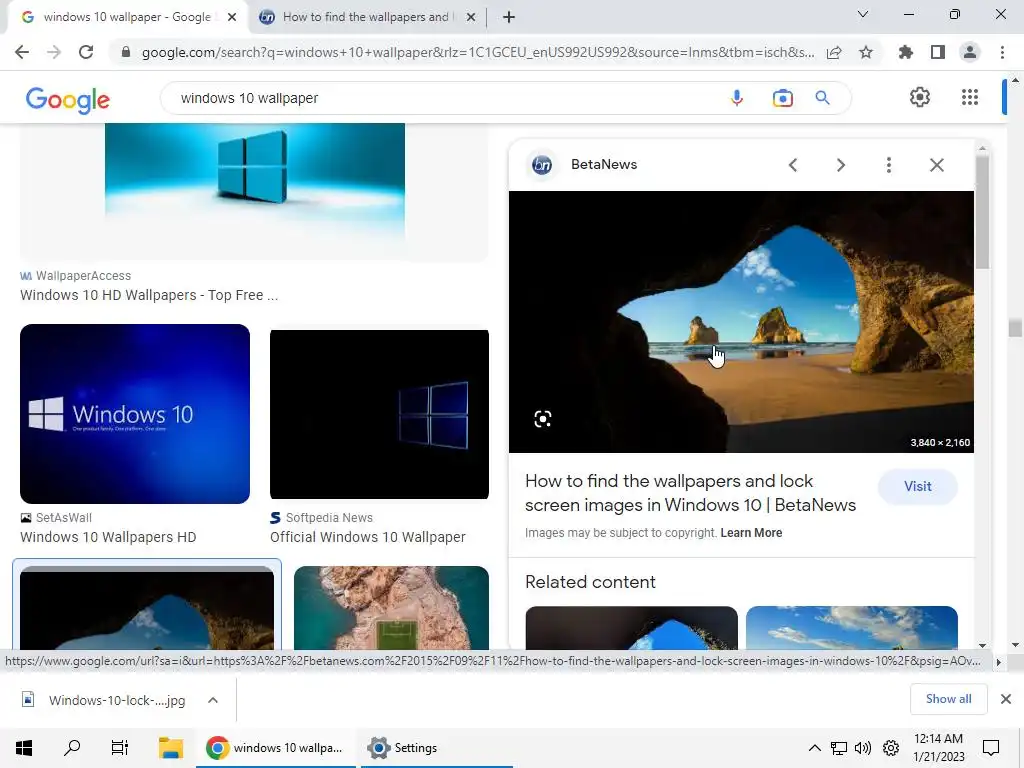This screenshot has height=768, width=1024.
Task: Select the dark Windows logo wallpaper thumbnail
Action: click(379, 415)
